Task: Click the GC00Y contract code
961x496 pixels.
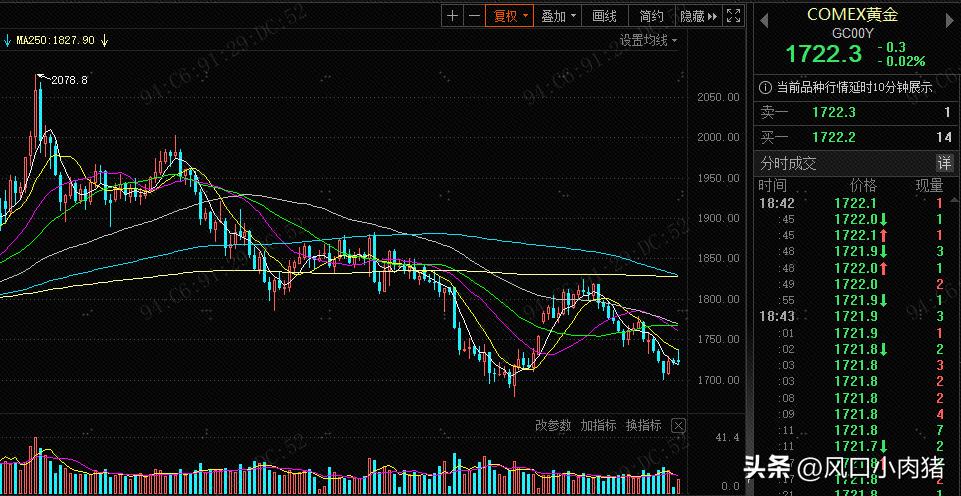Action: click(855, 32)
